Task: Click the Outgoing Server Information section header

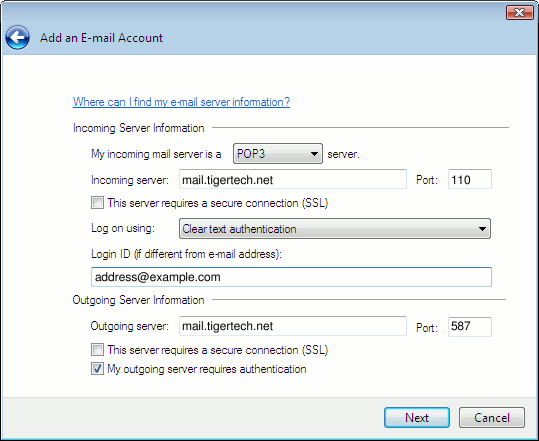Action: point(139,300)
